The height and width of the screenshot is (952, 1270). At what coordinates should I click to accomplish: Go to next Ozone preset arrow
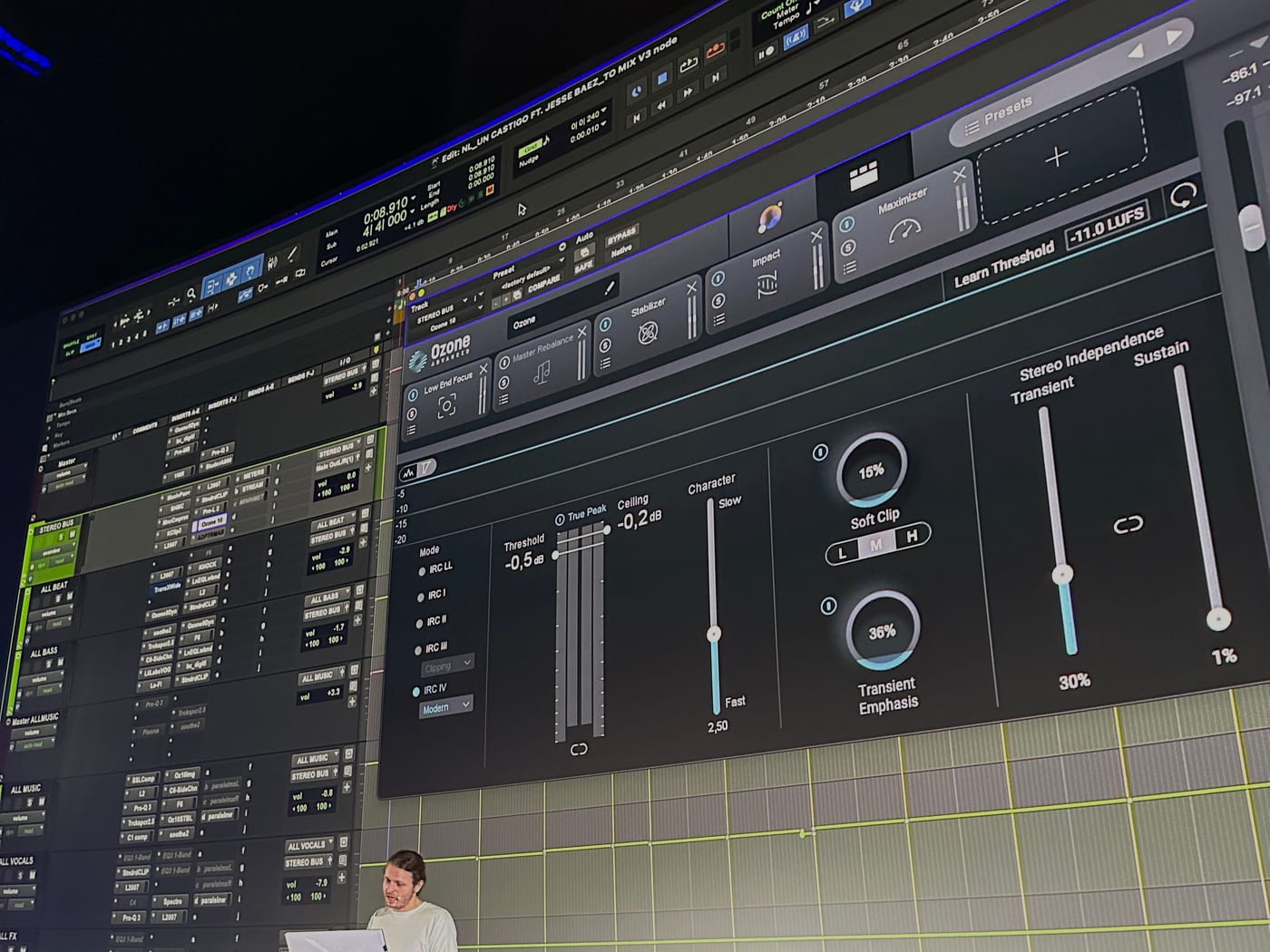(1174, 38)
